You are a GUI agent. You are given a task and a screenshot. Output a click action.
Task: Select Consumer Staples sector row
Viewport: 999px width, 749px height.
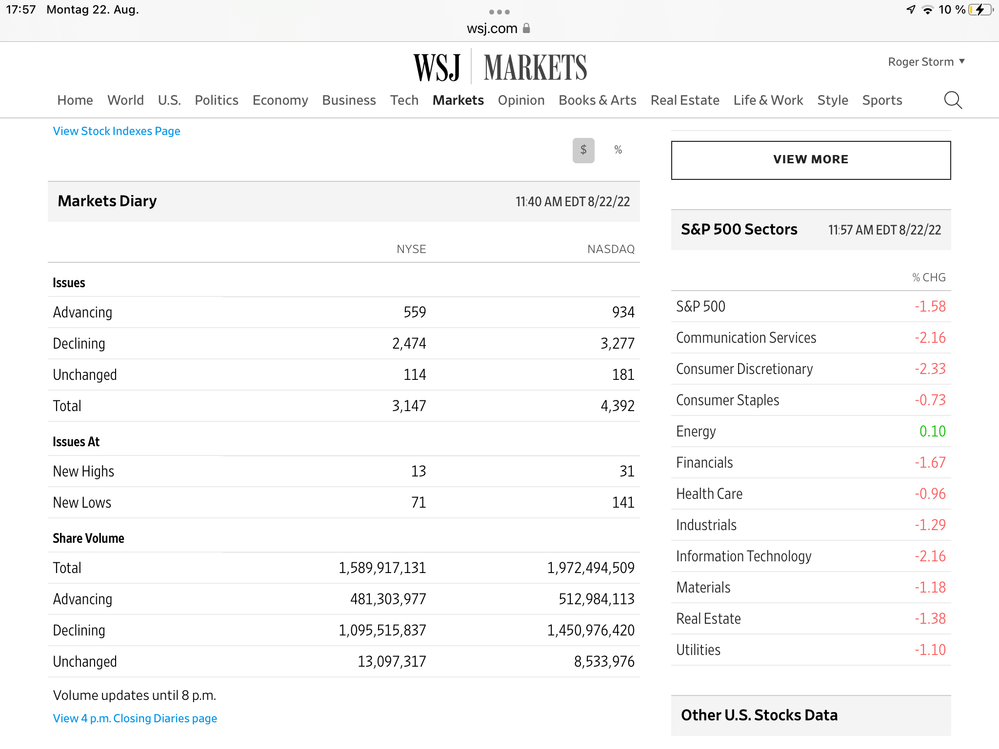pos(810,400)
